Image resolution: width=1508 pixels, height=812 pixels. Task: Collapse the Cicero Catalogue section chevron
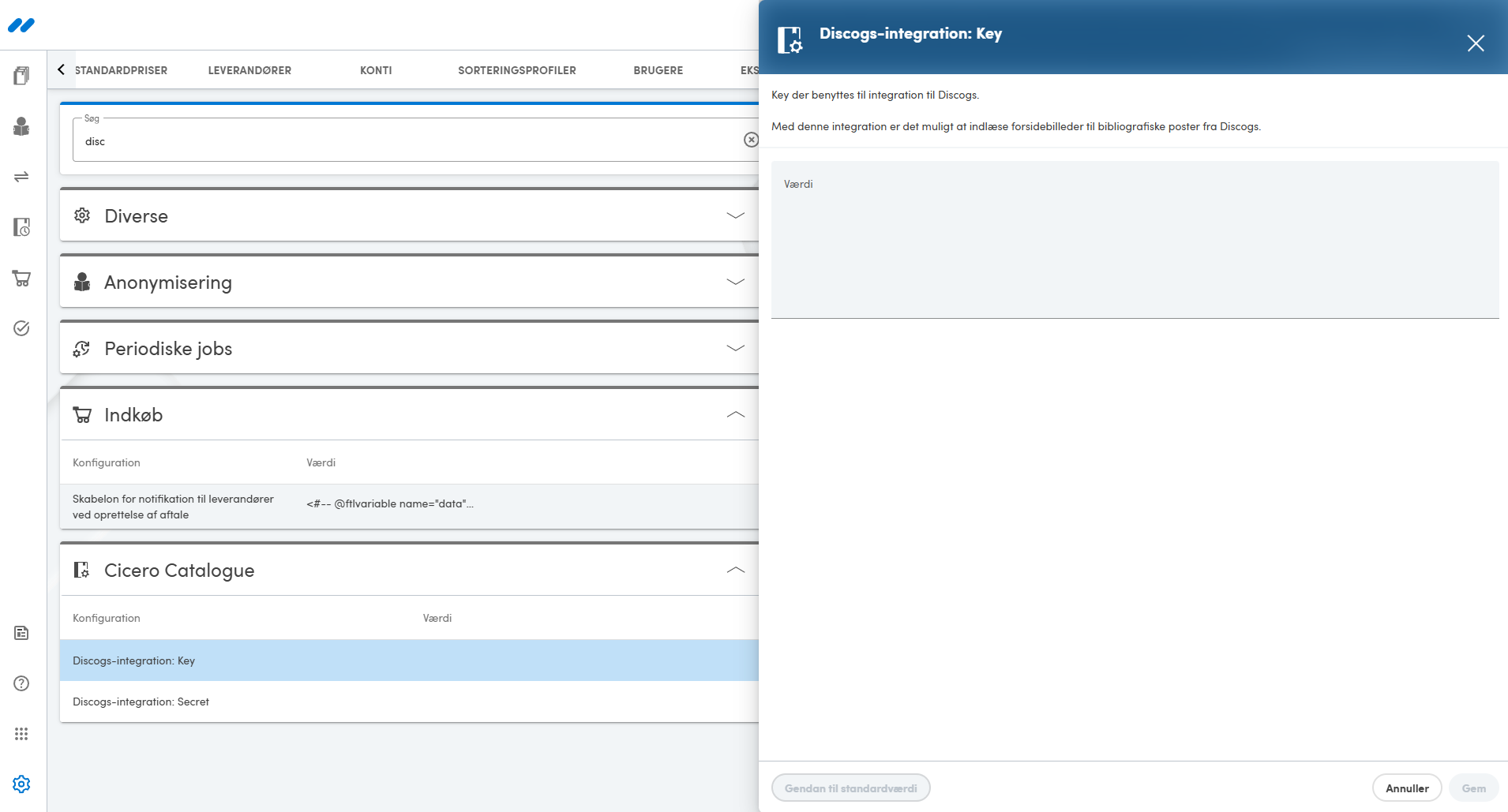click(x=736, y=570)
